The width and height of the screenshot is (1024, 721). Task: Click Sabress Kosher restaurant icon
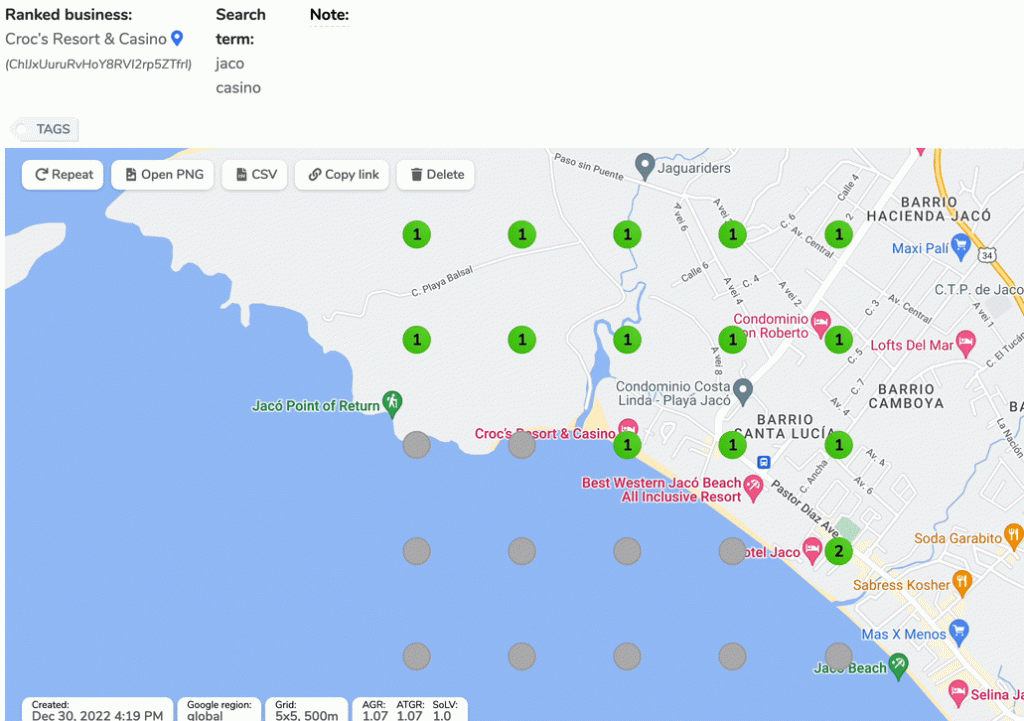coord(962,583)
